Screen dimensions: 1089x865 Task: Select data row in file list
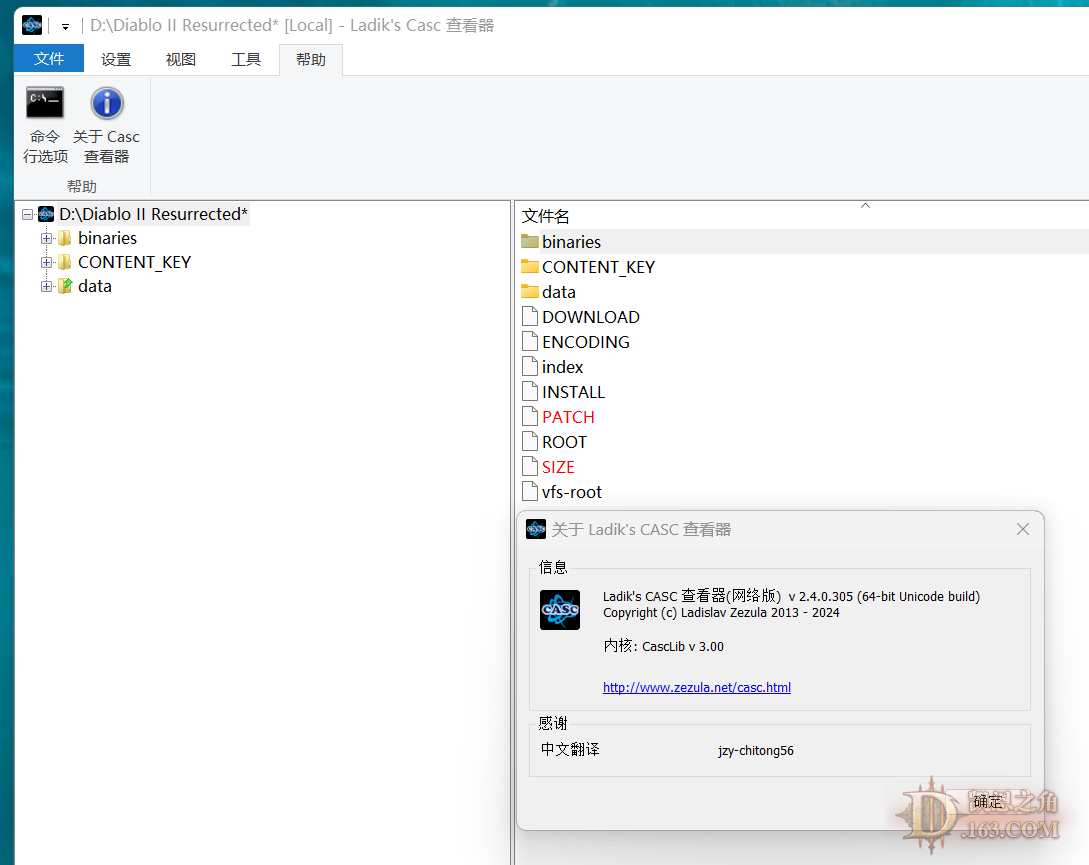(558, 292)
